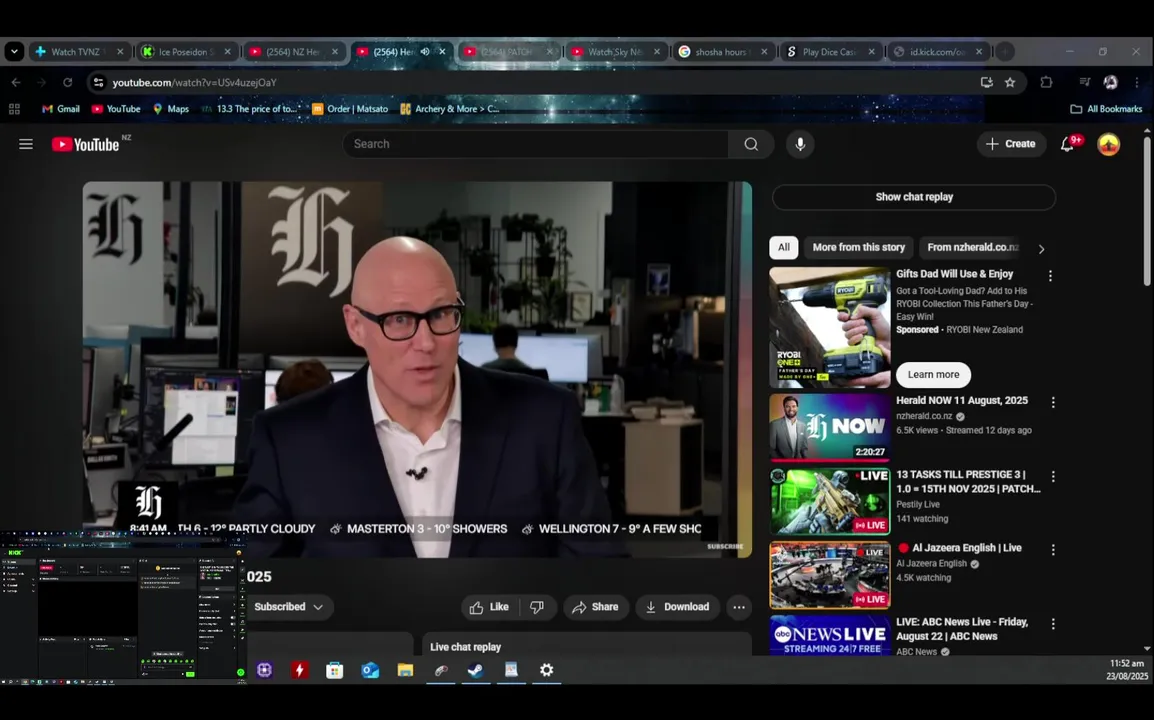Select the From nzherald.co.nz chip

tap(973, 247)
